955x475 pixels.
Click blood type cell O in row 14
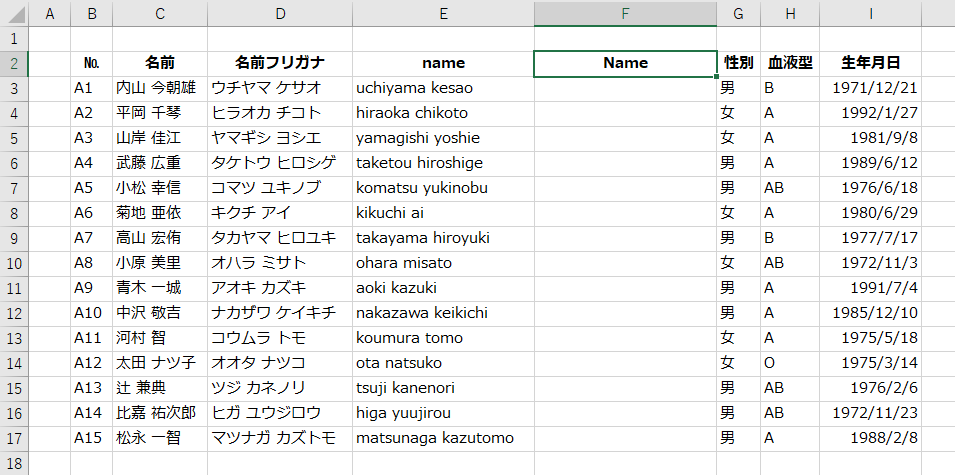pyautogui.click(x=790, y=363)
